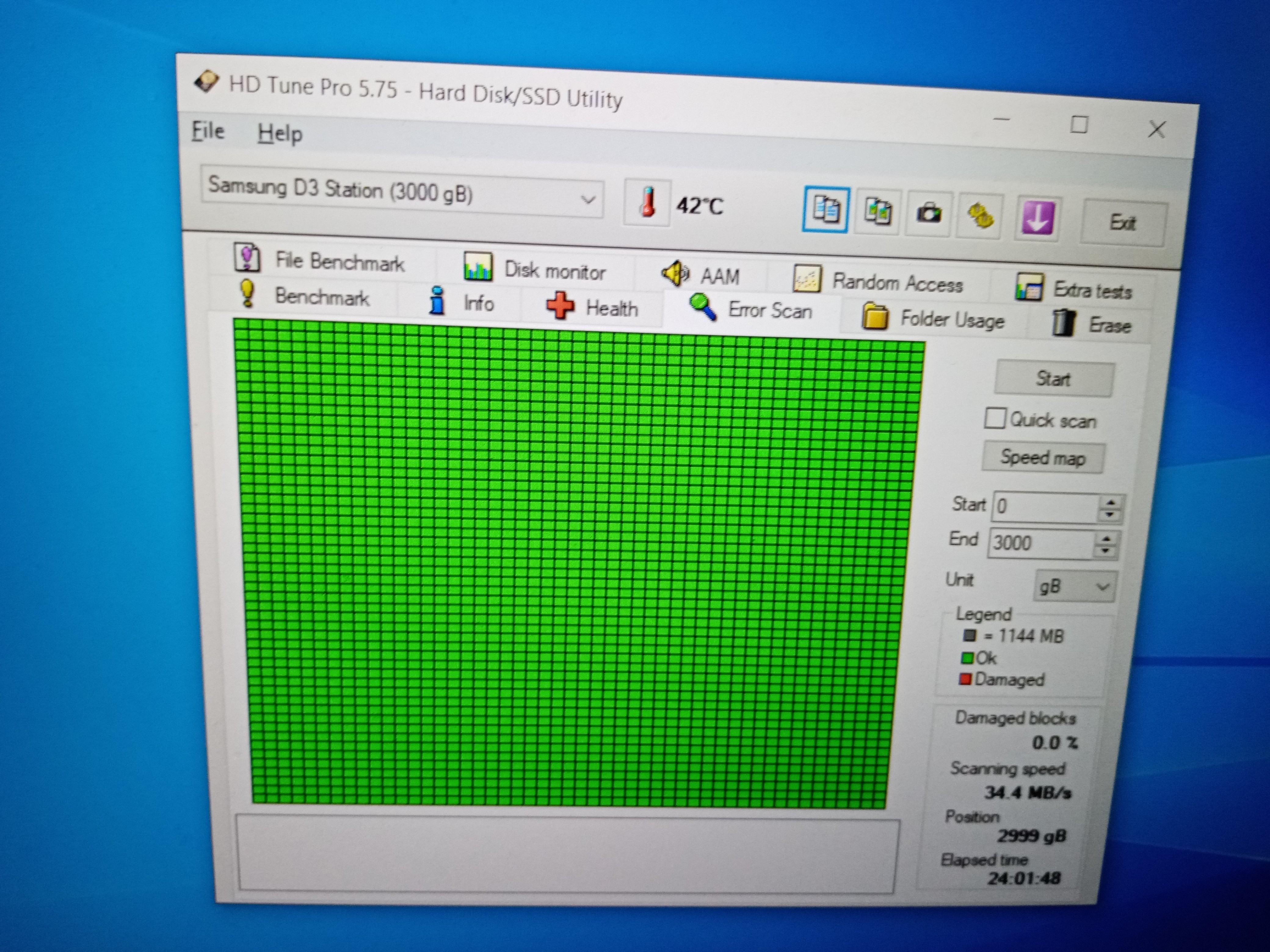This screenshot has height=952, width=1270.
Task: Click into the Start position field
Action: 1045,507
